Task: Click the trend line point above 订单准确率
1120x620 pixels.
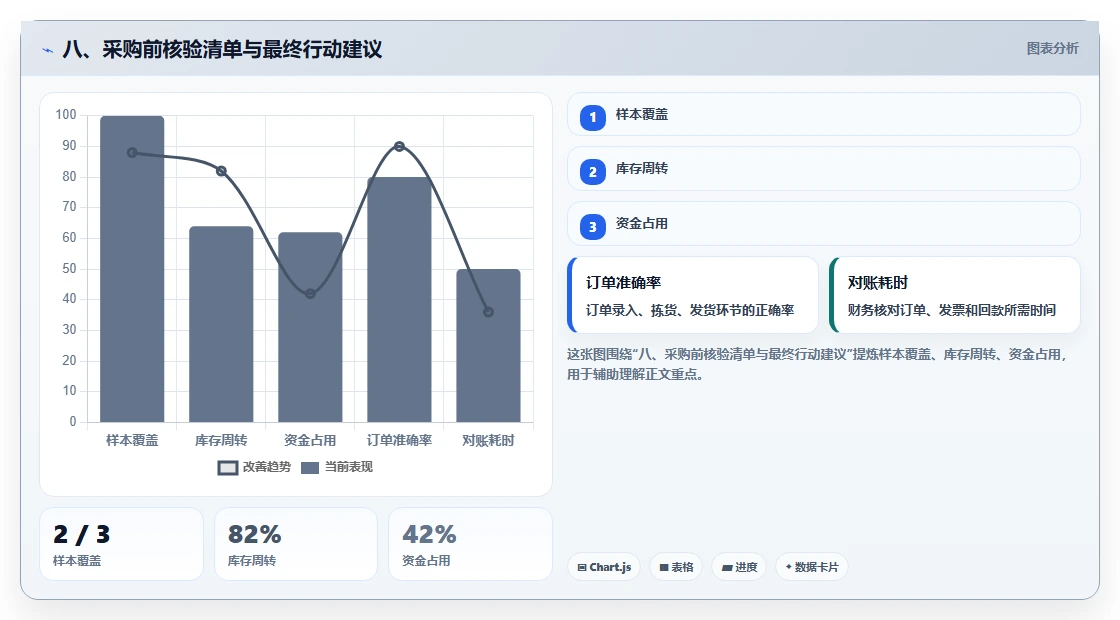Action: 399,146
